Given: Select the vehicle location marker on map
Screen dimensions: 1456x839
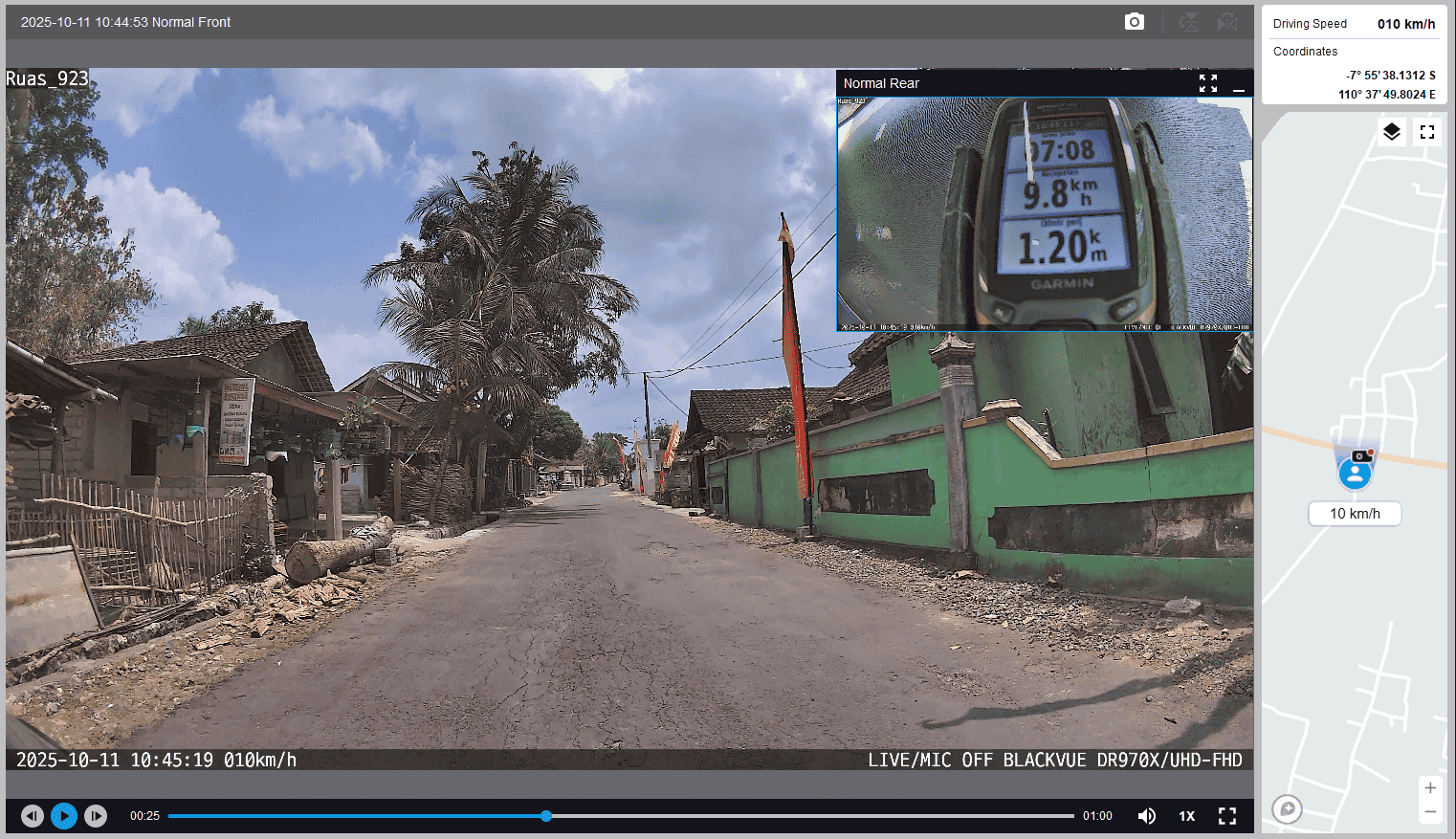Looking at the screenshot, I should [x=1355, y=472].
